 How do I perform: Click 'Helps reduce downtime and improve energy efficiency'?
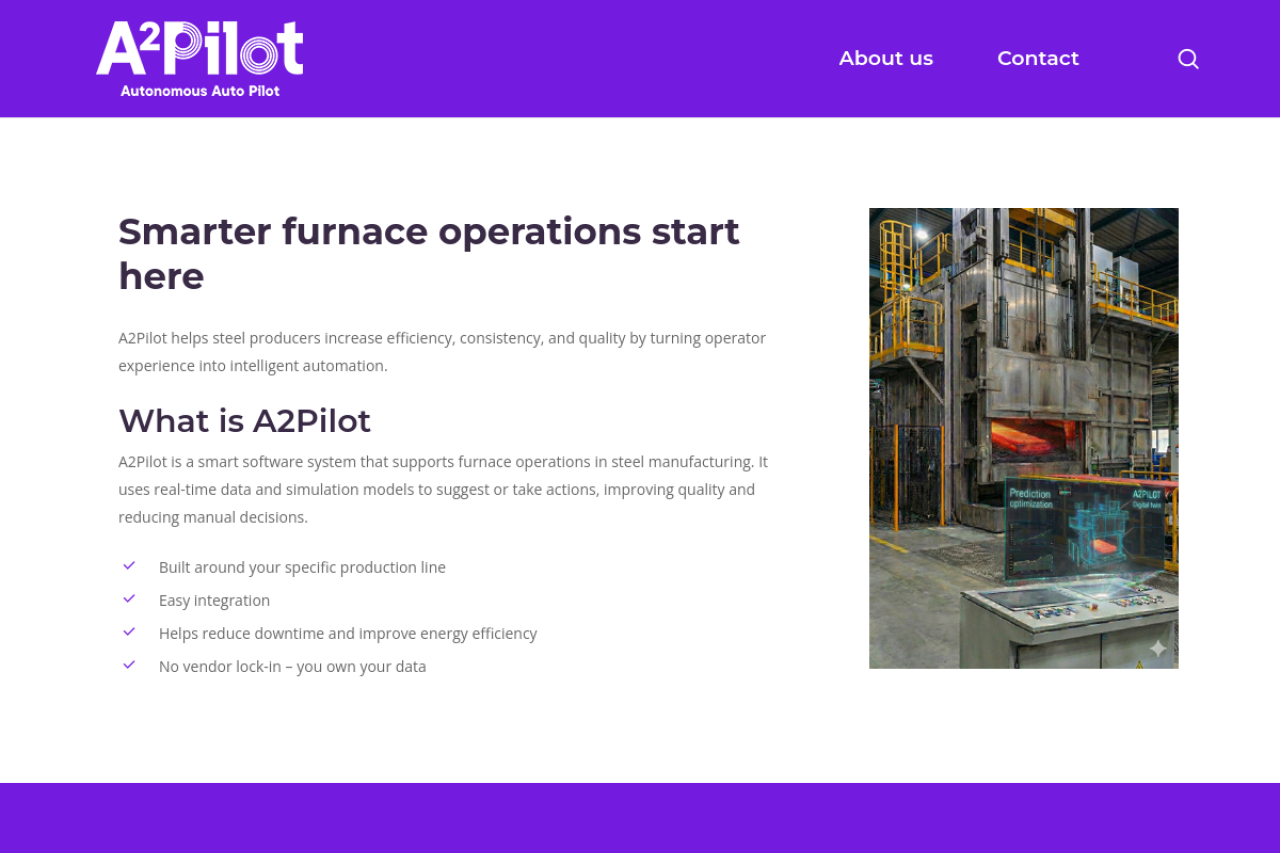pos(347,634)
